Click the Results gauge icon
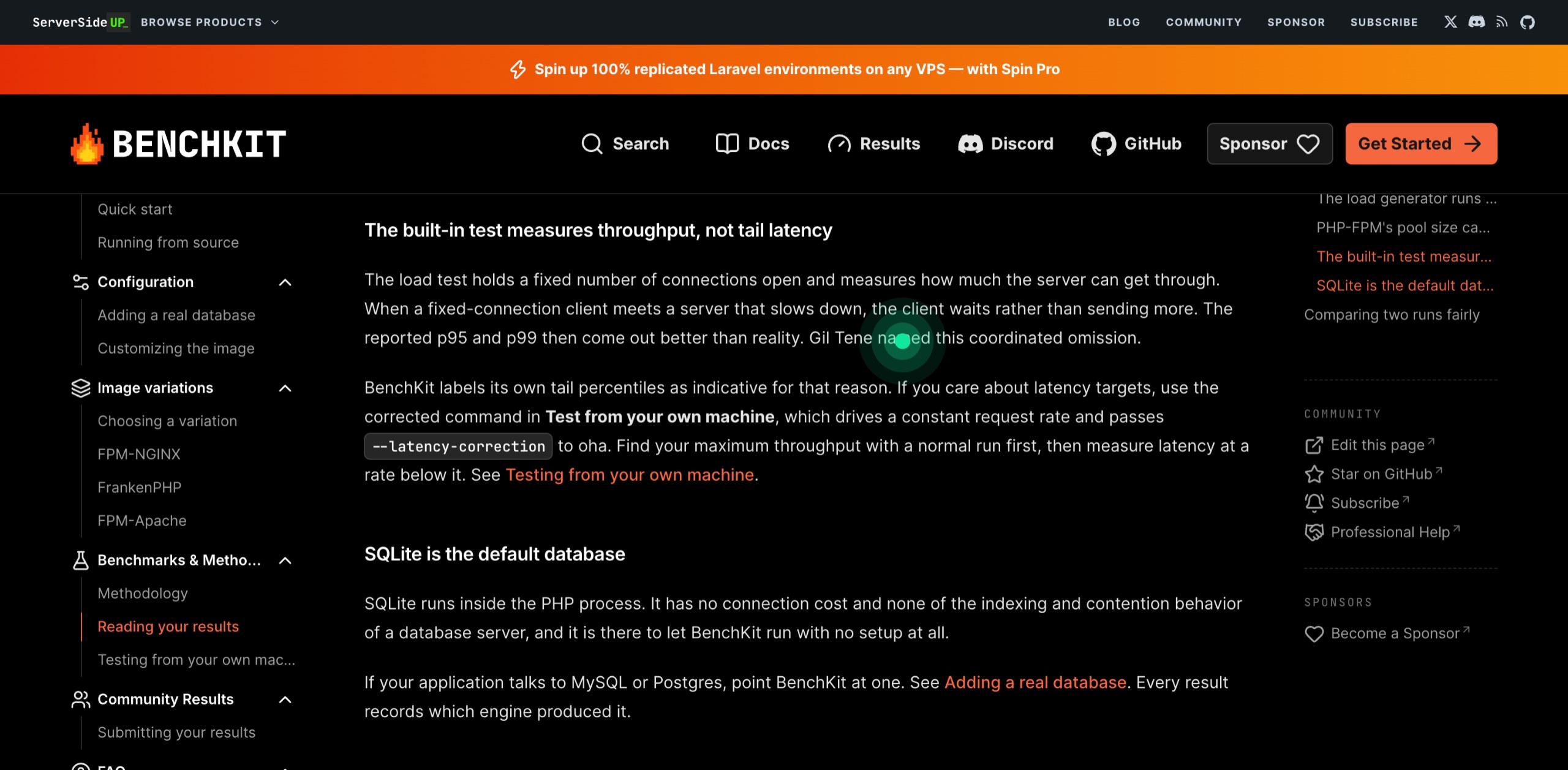The width and height of the screenshot is (1568, 770). (839, 144)
